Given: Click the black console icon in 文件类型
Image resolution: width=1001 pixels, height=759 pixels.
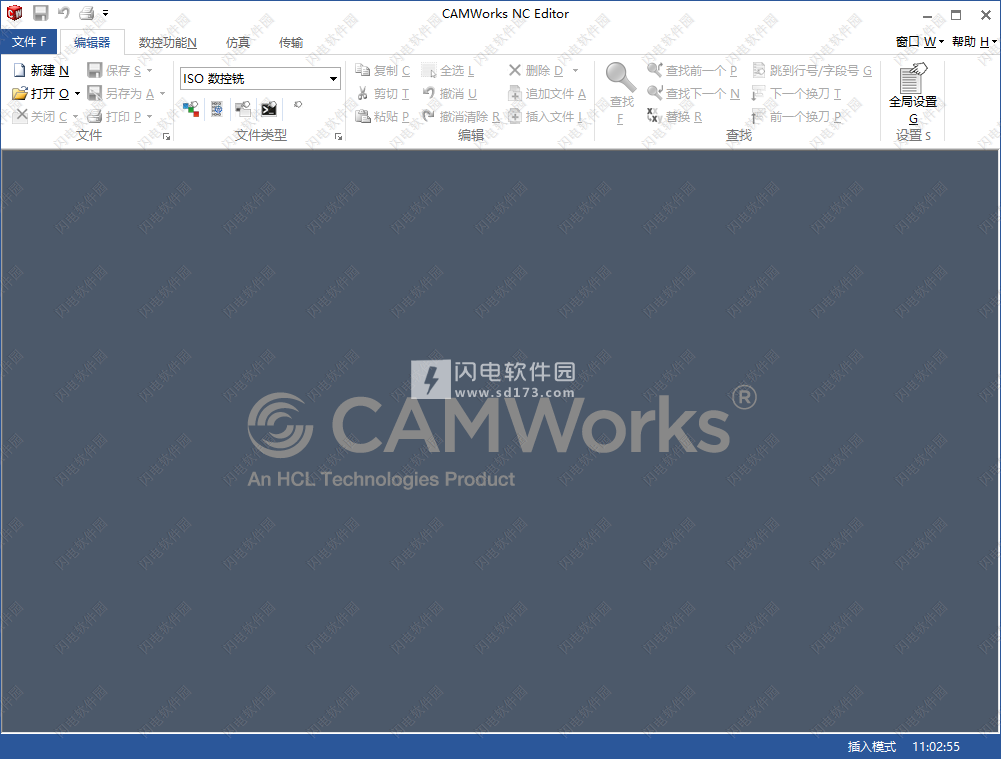Looking at the screenshot, I should pyautogui.click(x=269, y=109).
